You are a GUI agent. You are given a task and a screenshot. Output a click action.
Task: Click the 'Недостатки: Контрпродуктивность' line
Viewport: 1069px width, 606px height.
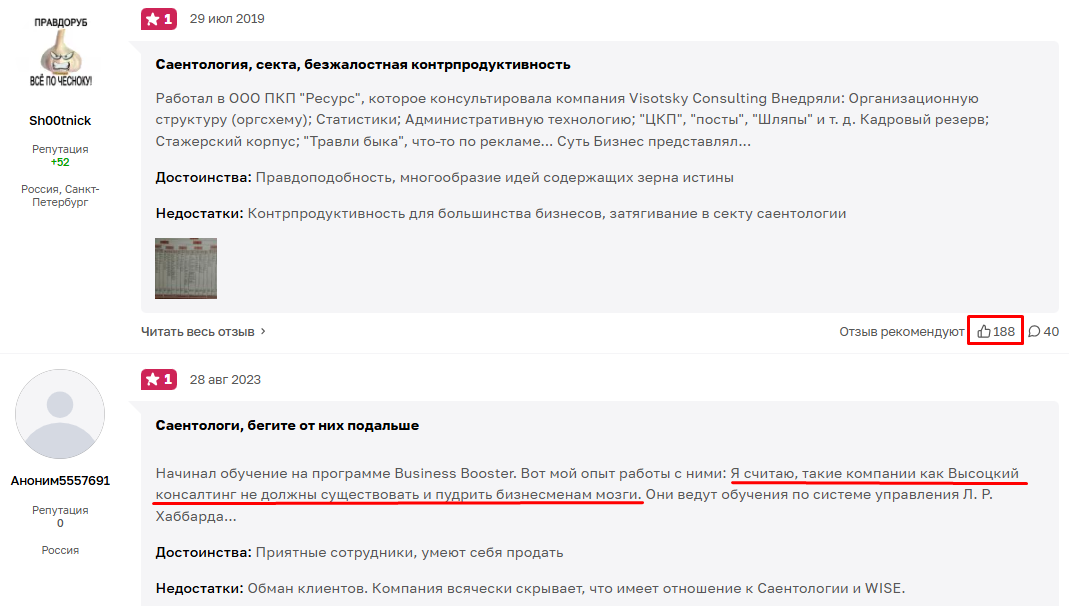[500, 213]
